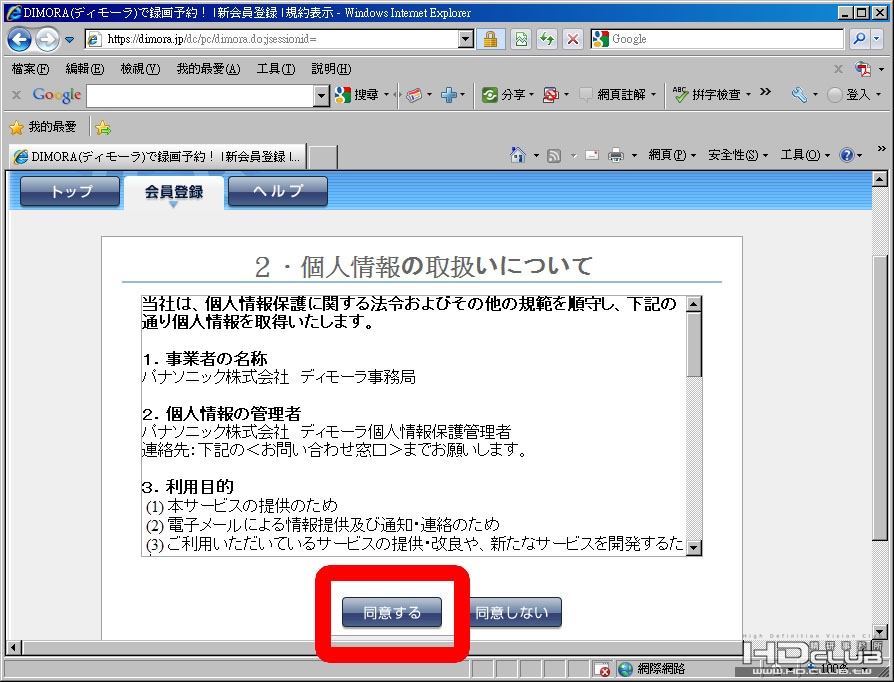This screenshot has height=682, width=894.
Task: Click the Google Toolbar logo
Action: (56, 95)
